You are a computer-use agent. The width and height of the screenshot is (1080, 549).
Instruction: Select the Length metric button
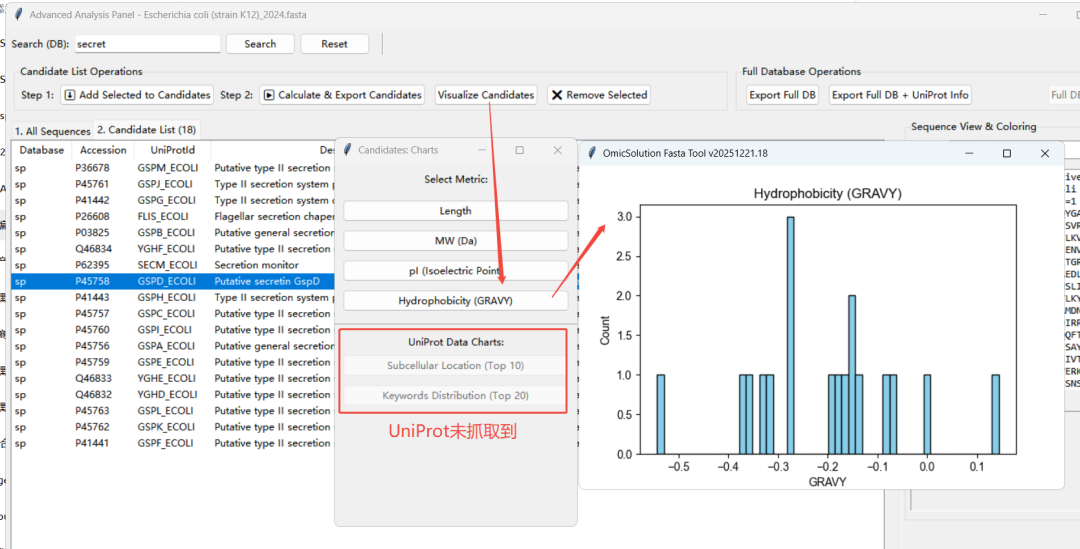click(x=455, y=211)
